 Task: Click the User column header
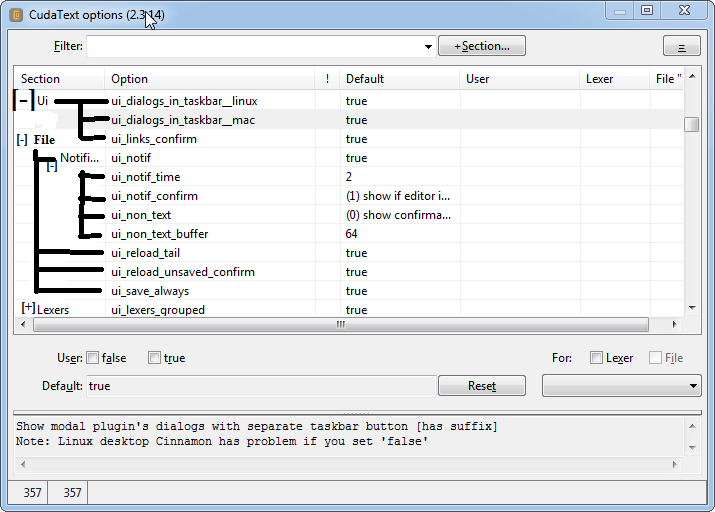click(520, 78)
